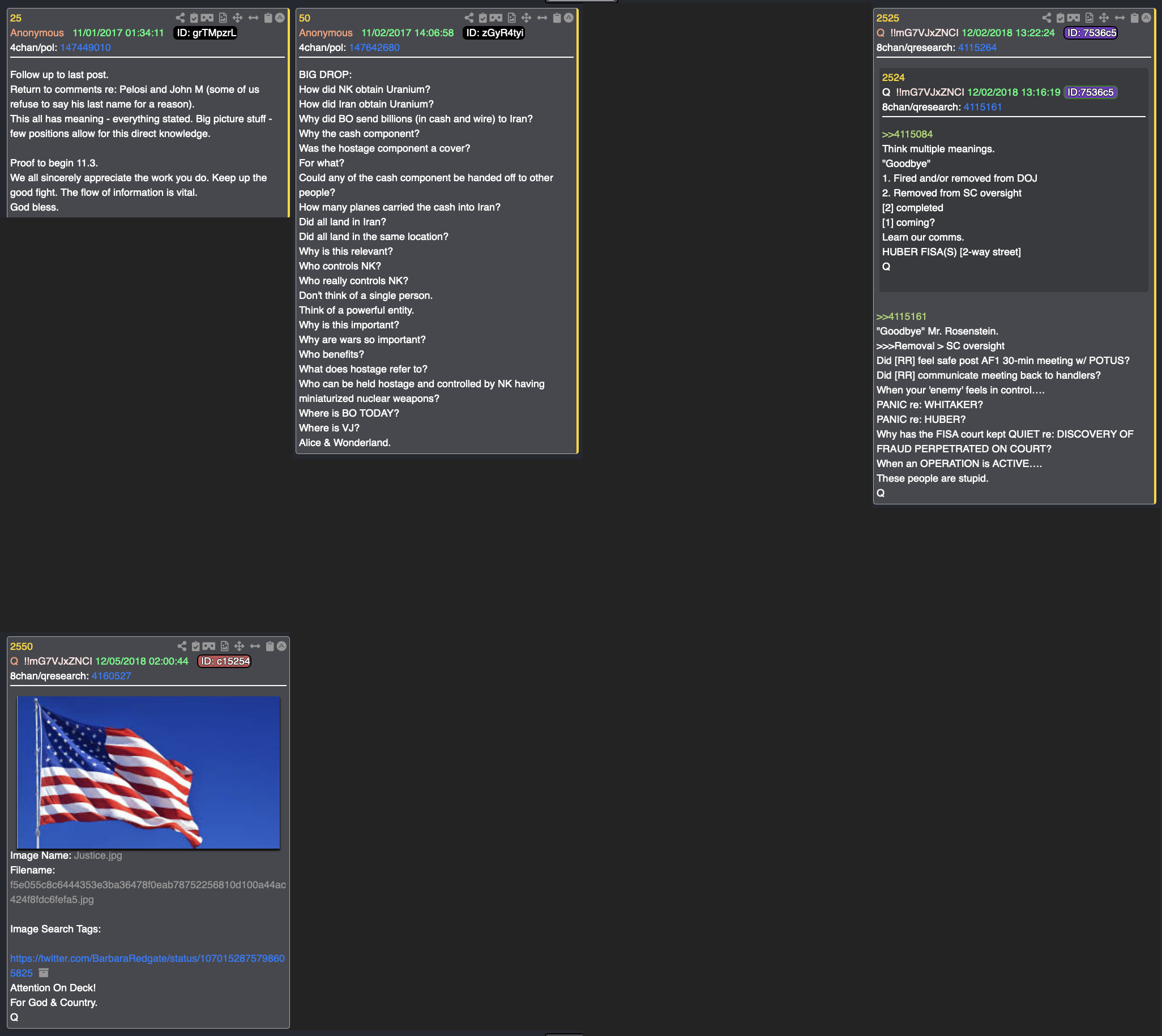1162x1036 pixels.
Task: Open 8chan/qresearch link 4115264
Action: point(977,48)
